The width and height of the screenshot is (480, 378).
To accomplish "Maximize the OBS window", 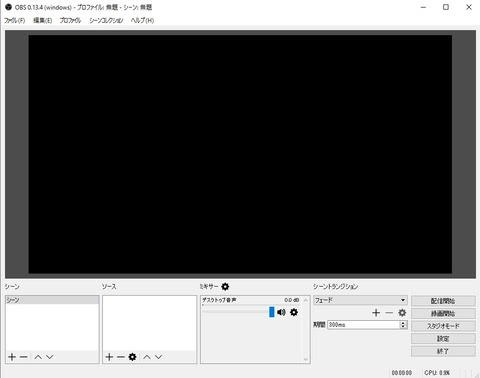I will (446, 7).
